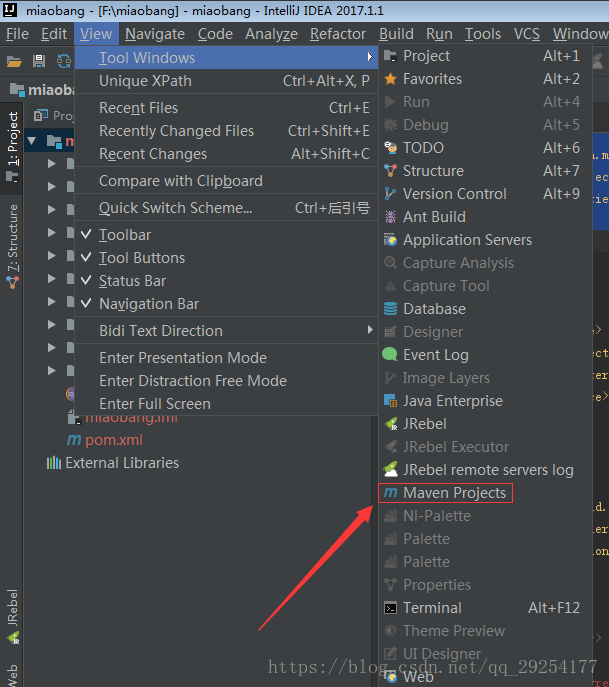
Task: Choose Recently Changed Files item
Action: [x=227, y=131]
